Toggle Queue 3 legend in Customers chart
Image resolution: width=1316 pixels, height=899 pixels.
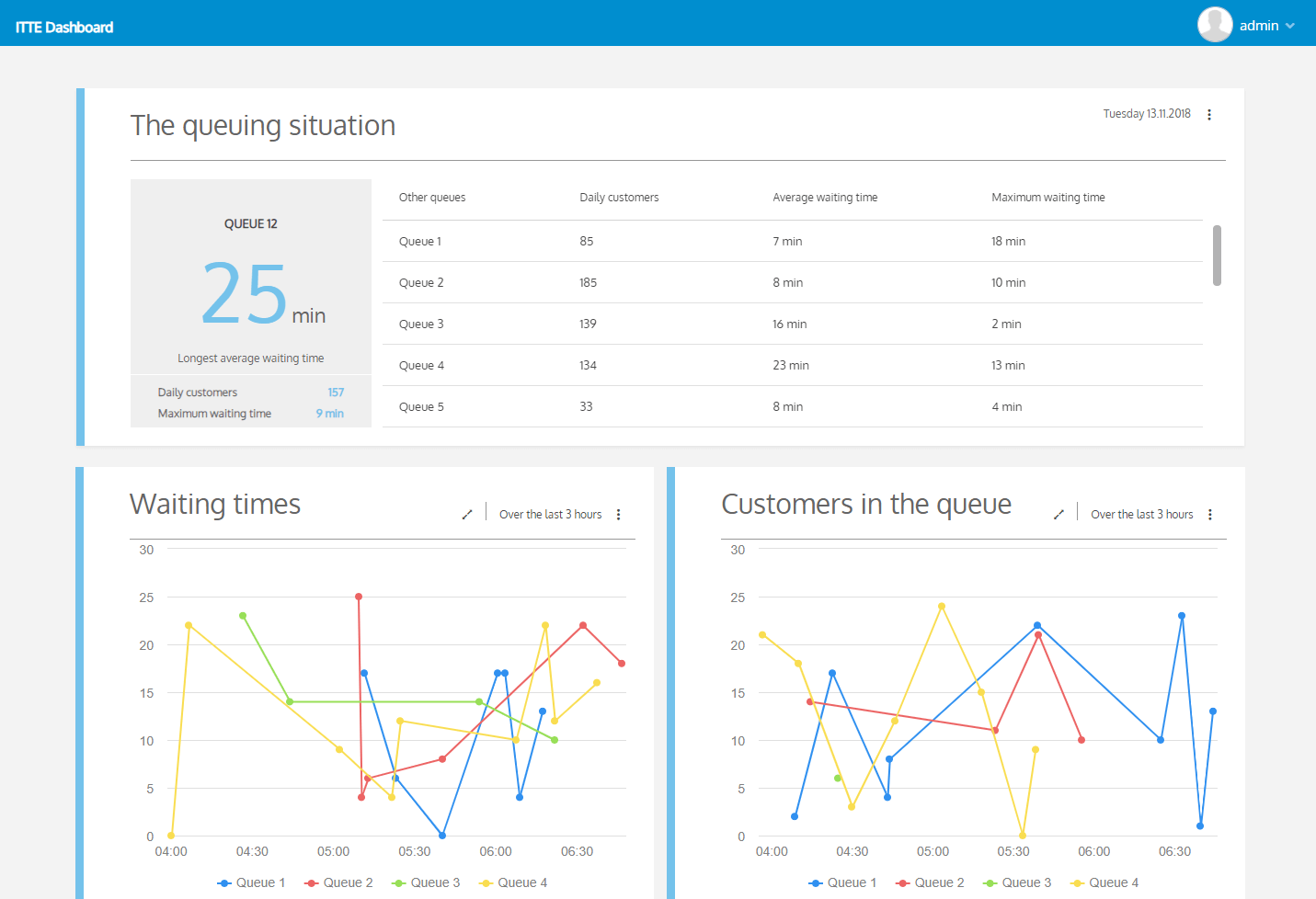click(x=1017, y=882)
